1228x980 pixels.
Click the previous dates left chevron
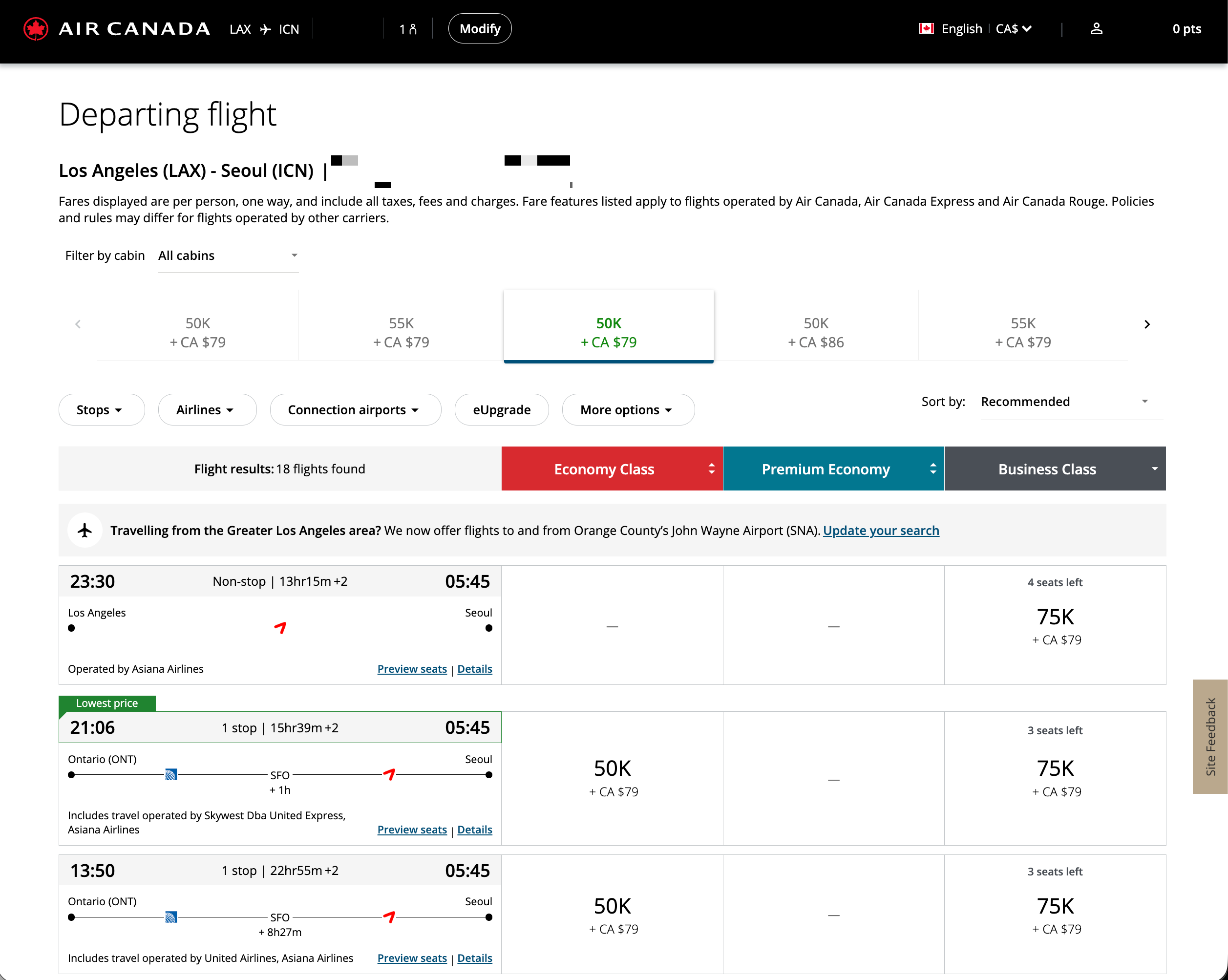(78, 324)
